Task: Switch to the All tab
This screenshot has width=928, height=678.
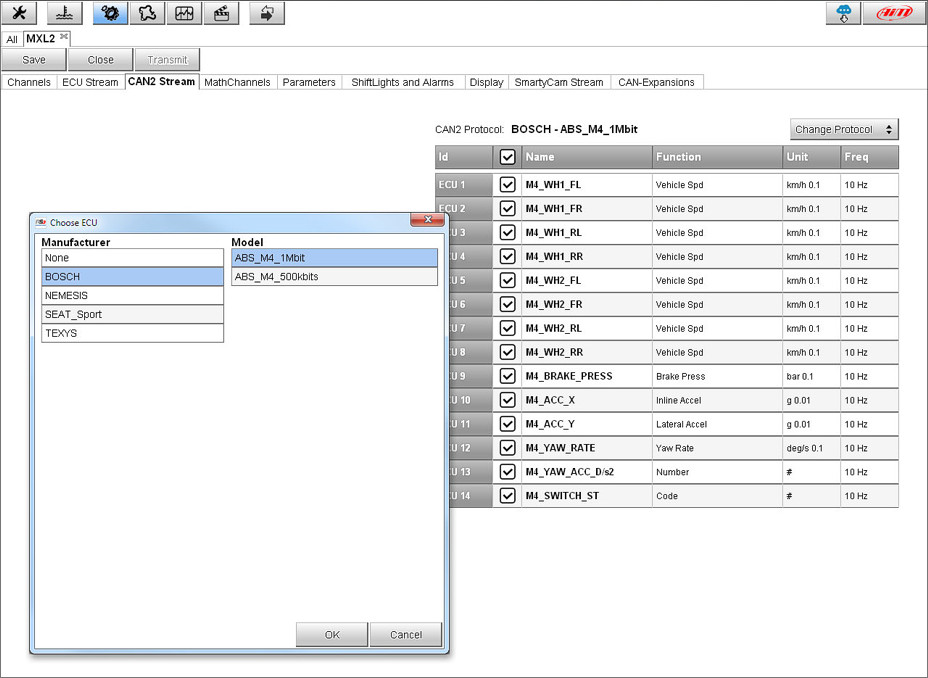Action: tap(12, 39)
